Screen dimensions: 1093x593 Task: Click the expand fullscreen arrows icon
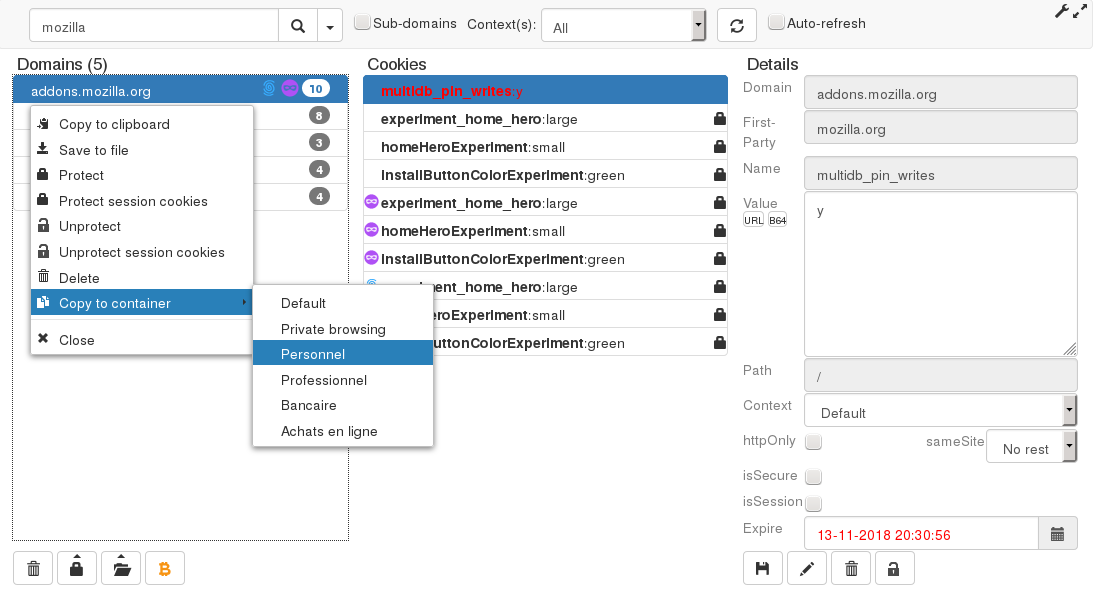pyautogui.click(x=1080, y=10)
